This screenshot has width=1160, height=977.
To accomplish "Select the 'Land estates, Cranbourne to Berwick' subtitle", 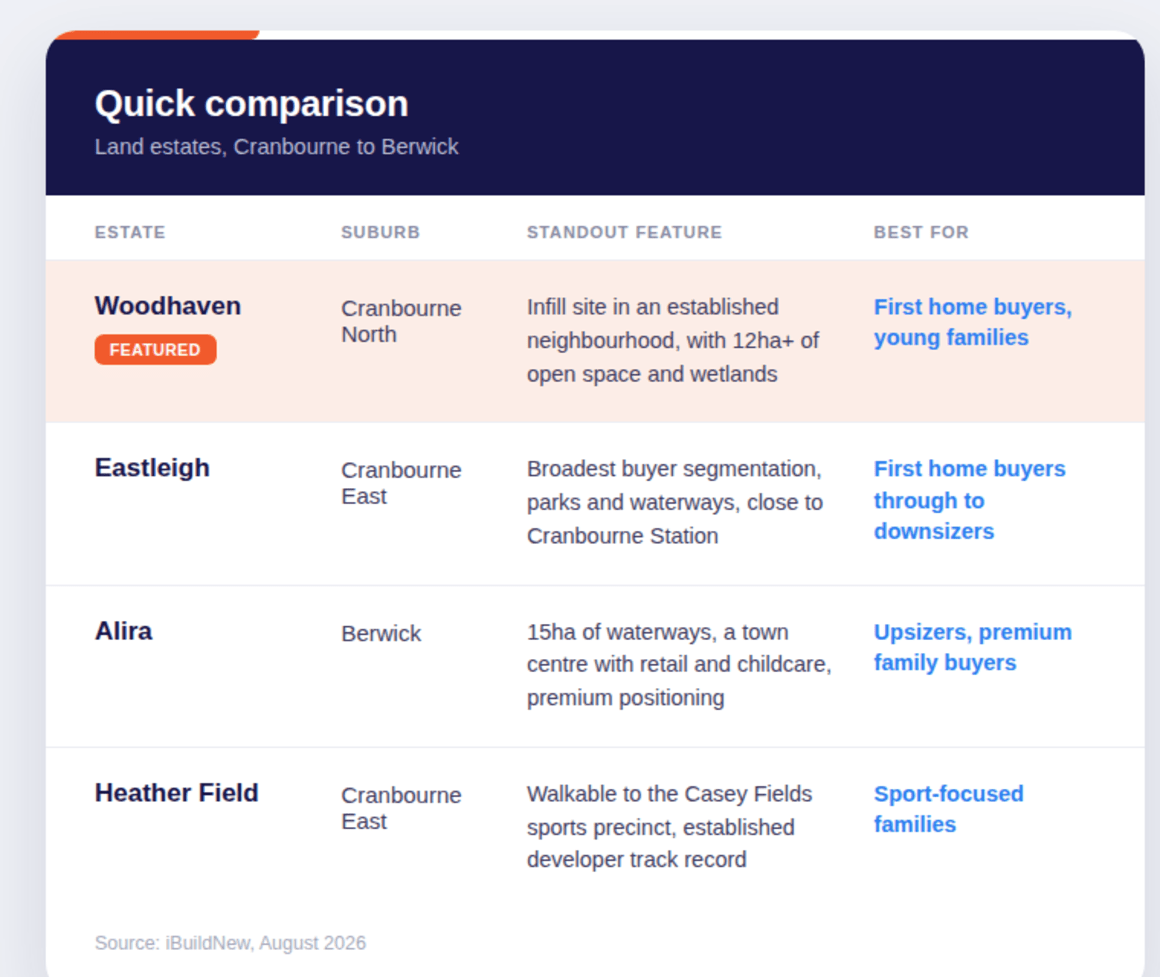I will click(277, 146).
